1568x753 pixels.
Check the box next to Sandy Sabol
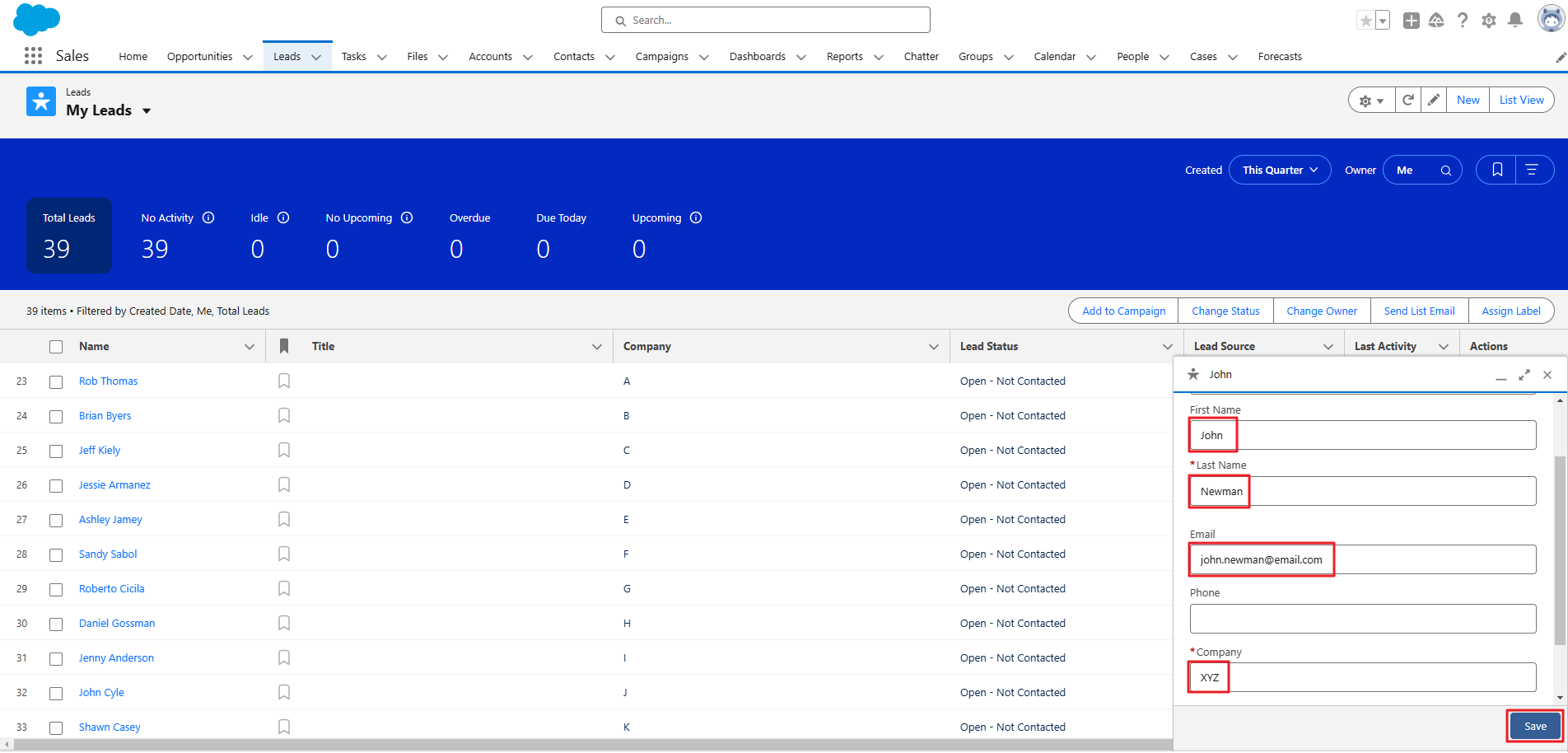[x=56, y=555]
